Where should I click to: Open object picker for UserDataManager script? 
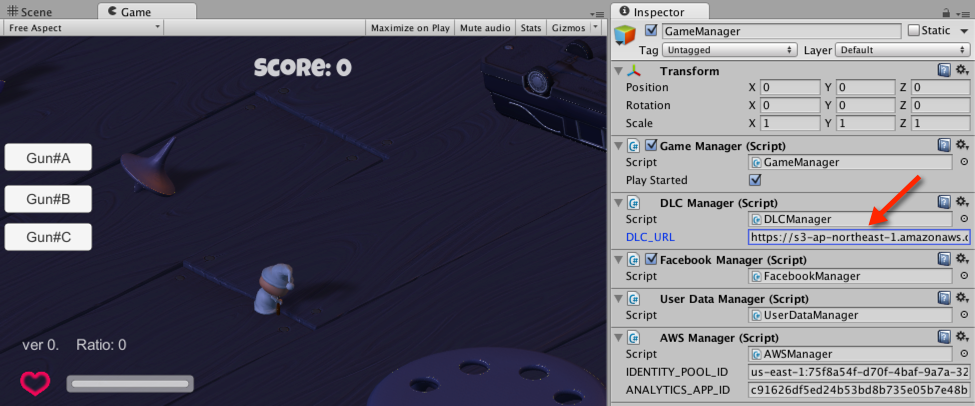(x=964, y=315)
